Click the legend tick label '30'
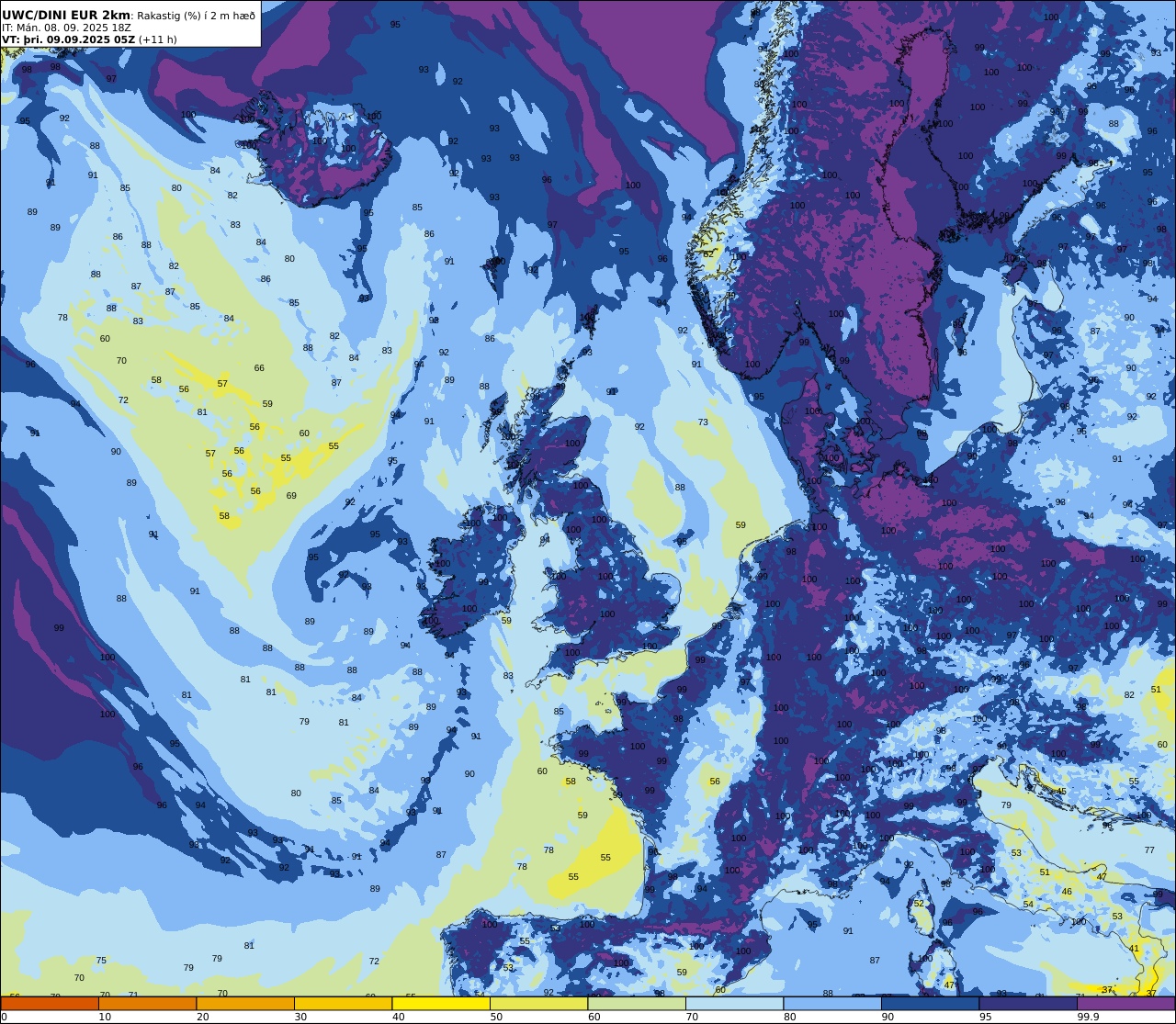Image resolution: width=1176 pixels, height=1024 pixels. (300, 1017)
